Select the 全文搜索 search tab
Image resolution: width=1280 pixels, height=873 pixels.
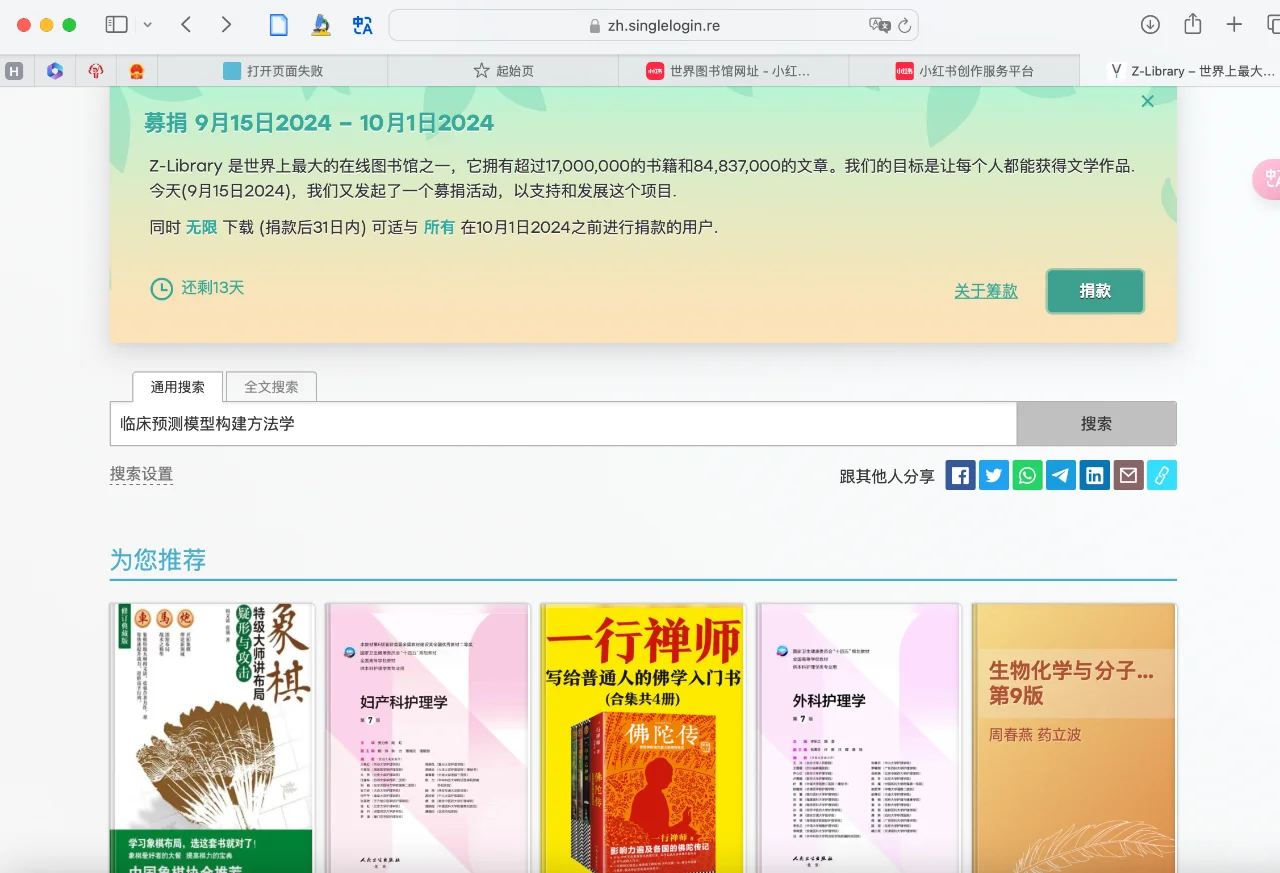point(271,387)
